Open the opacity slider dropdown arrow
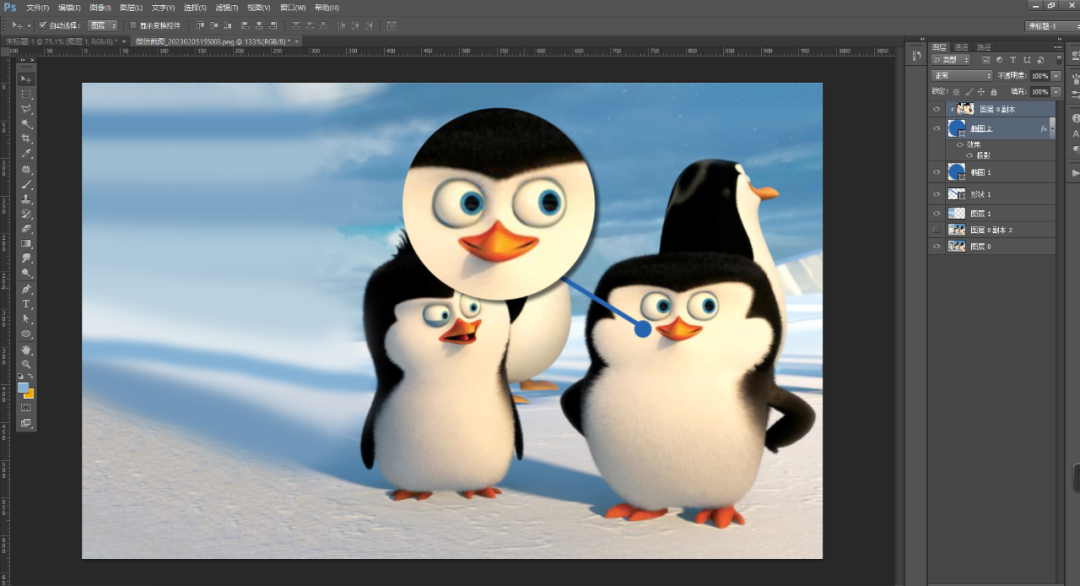The image size is (1080, 586). point(1056,76)
